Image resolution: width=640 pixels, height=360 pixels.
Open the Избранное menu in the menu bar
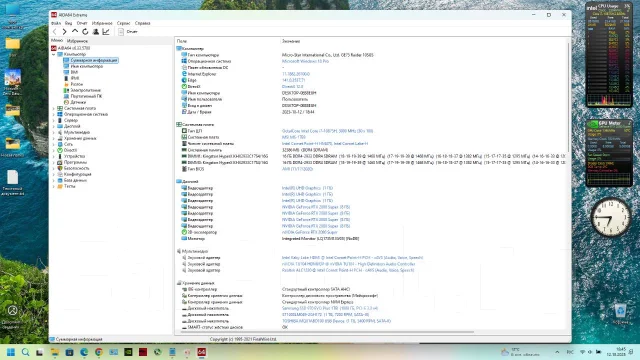click(x=102, y=23)
